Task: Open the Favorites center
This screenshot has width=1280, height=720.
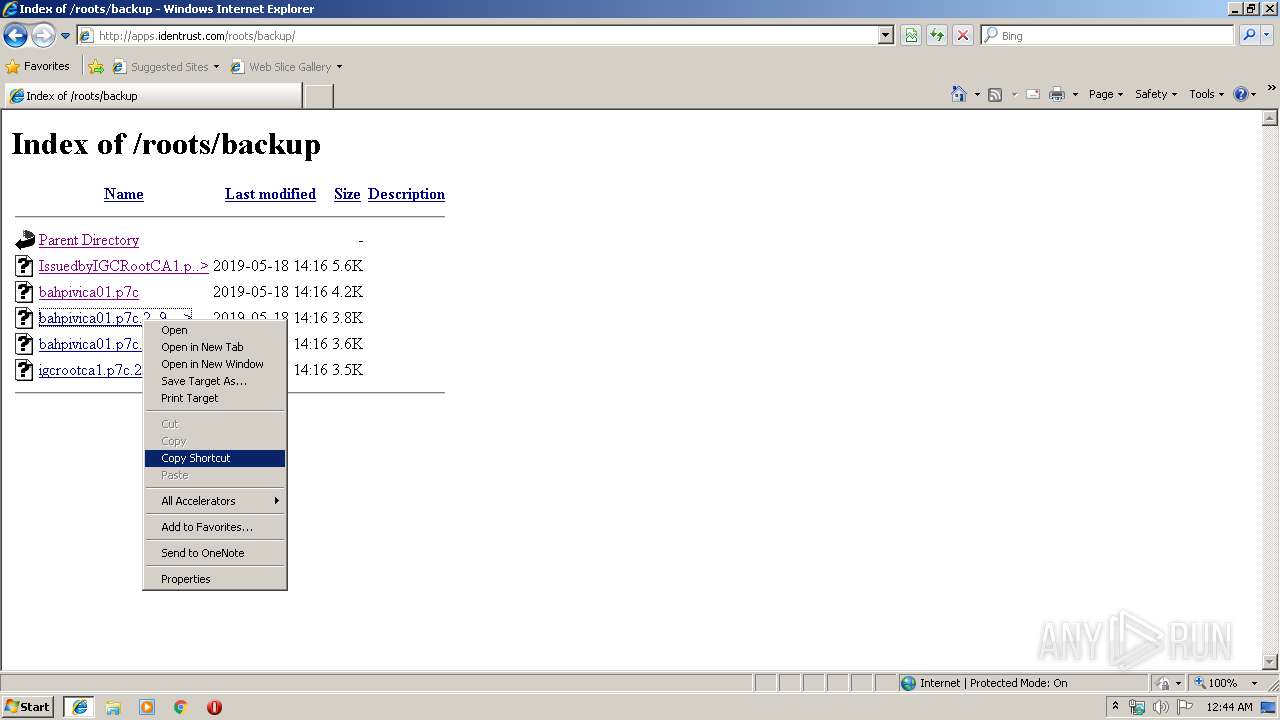Action: click(x=37, y=67)
